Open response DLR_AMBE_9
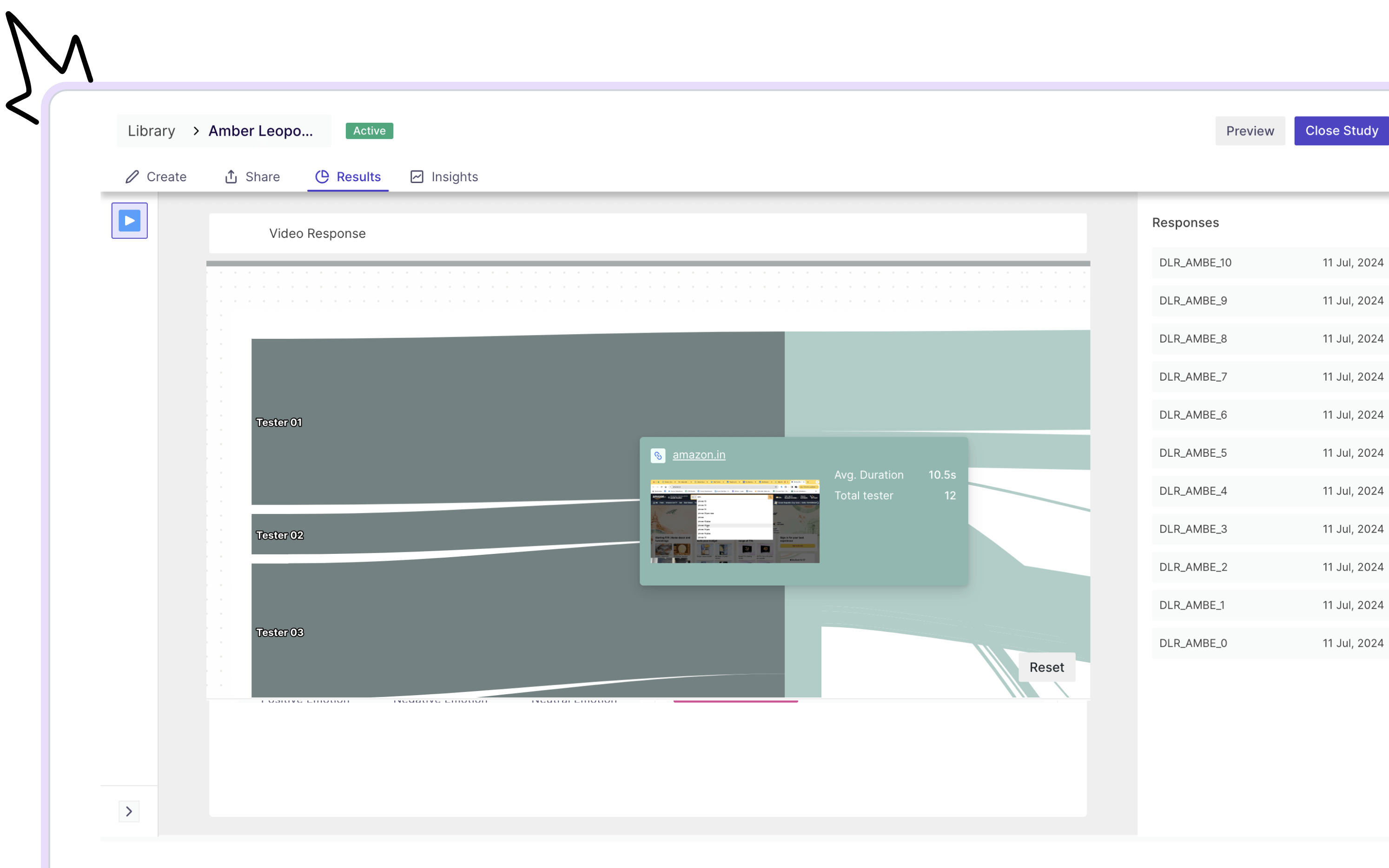The width and height of the screenshot is (1389, 868). [x=1270, y=301]
